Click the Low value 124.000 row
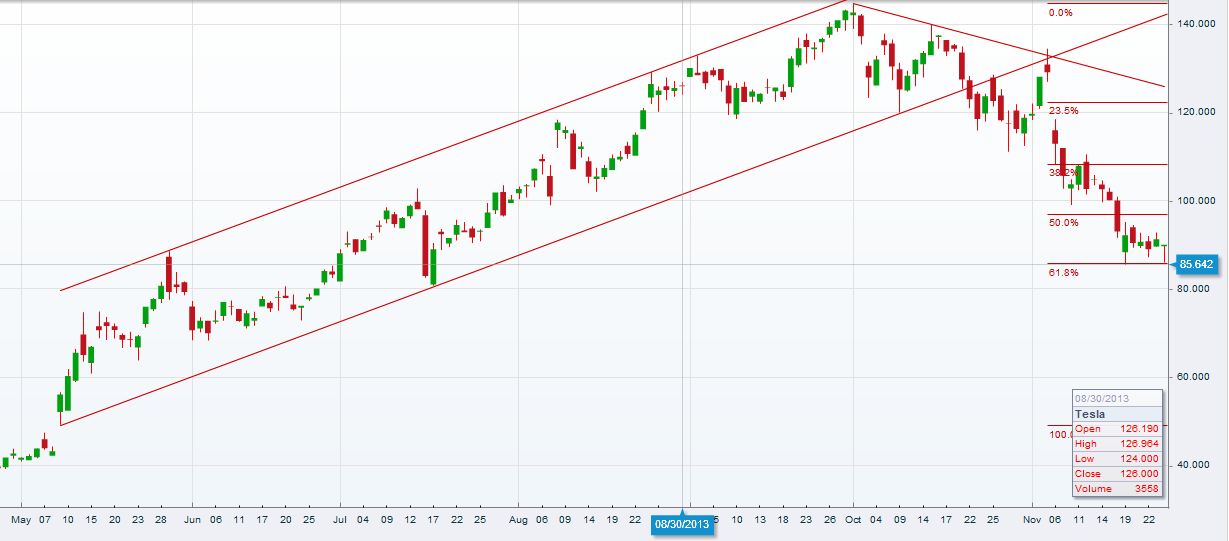Image resolution: width=1229 pixels, height=541 pixels. pyautogui.click(x=1117, y=459)
